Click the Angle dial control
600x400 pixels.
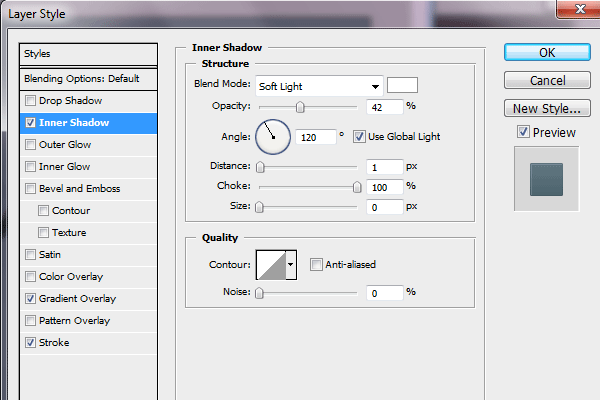273,136
